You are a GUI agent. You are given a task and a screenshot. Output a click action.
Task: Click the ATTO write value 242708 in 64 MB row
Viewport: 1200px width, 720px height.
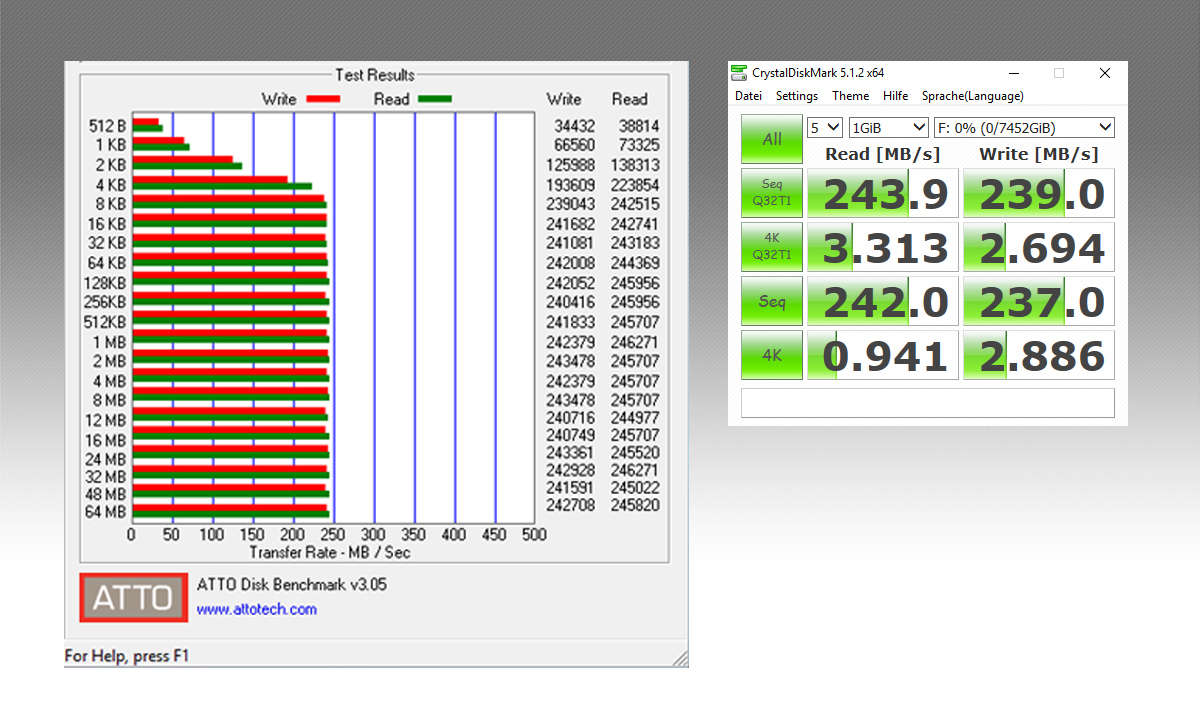click(571, 505)
